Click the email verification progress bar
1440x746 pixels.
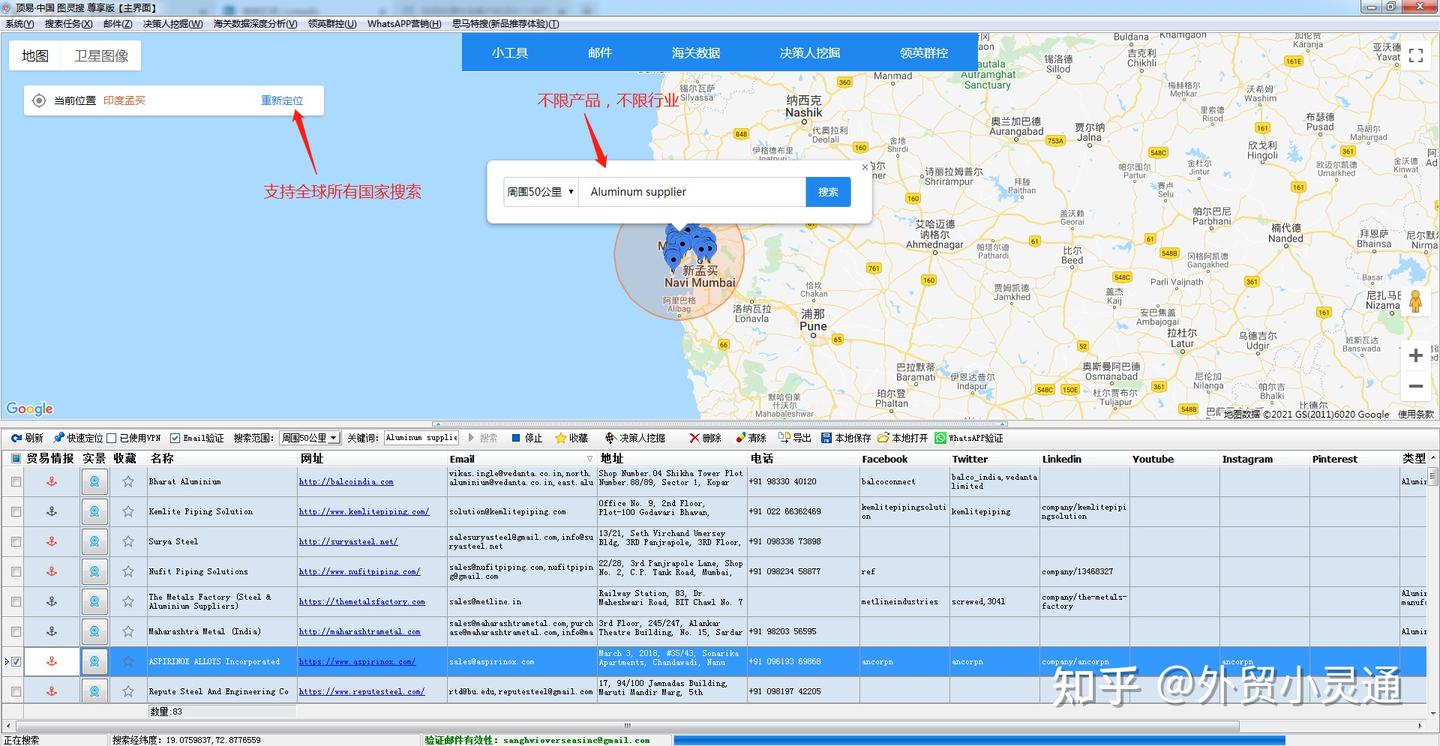point(980,740)
